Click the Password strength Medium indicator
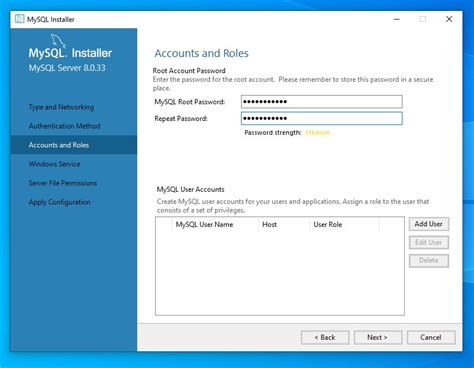 tap(317, 132)
